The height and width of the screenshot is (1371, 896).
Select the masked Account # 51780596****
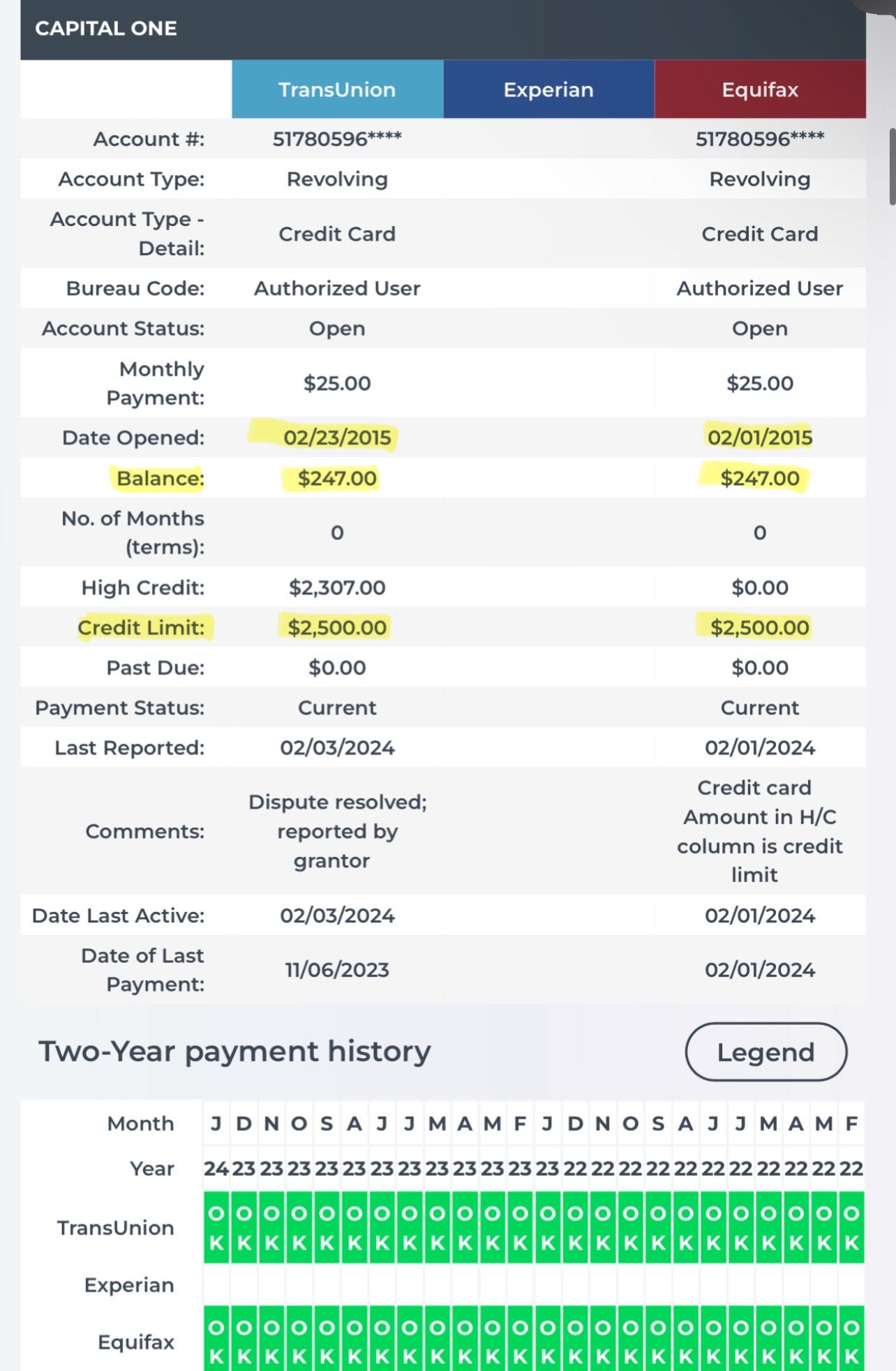point(337,139)
